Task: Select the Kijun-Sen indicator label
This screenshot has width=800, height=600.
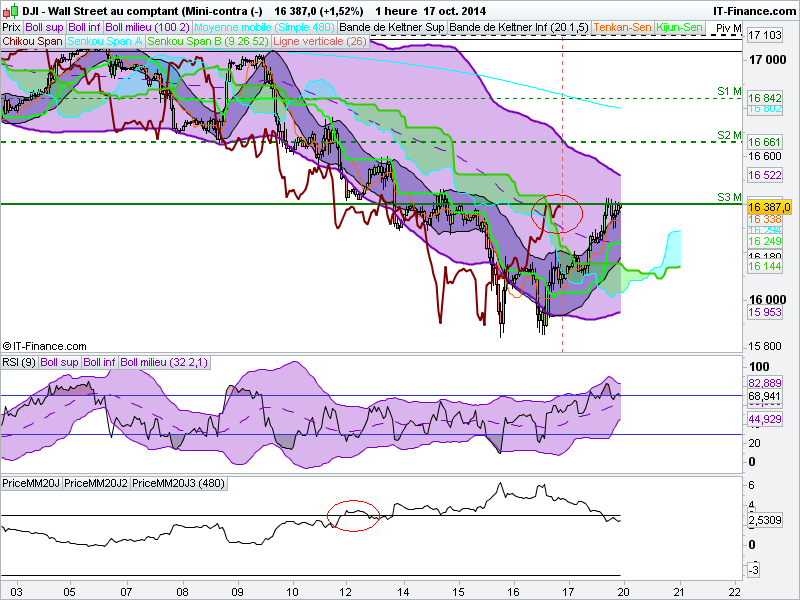Action: 680,28
